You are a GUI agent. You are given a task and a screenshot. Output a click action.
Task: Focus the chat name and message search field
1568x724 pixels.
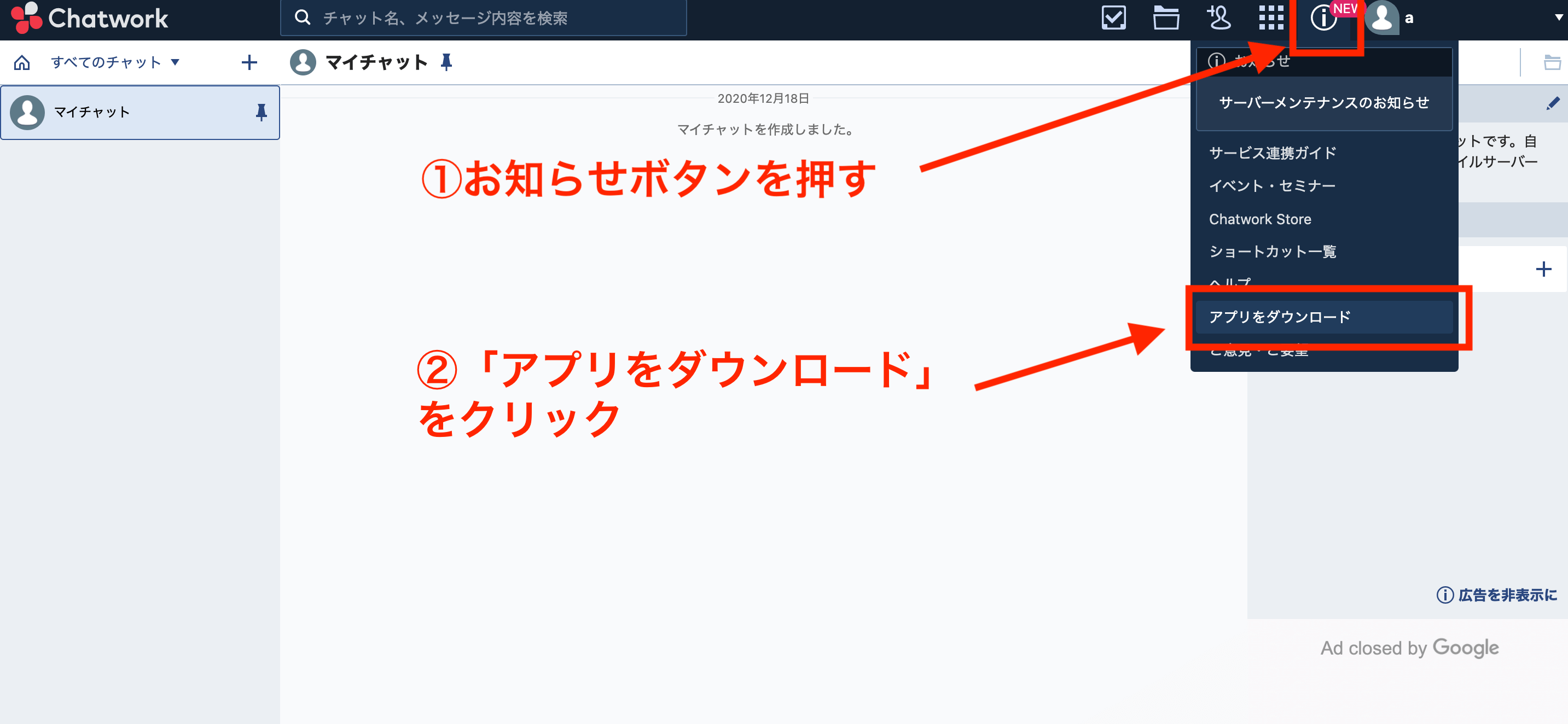[x=483, y=17]
